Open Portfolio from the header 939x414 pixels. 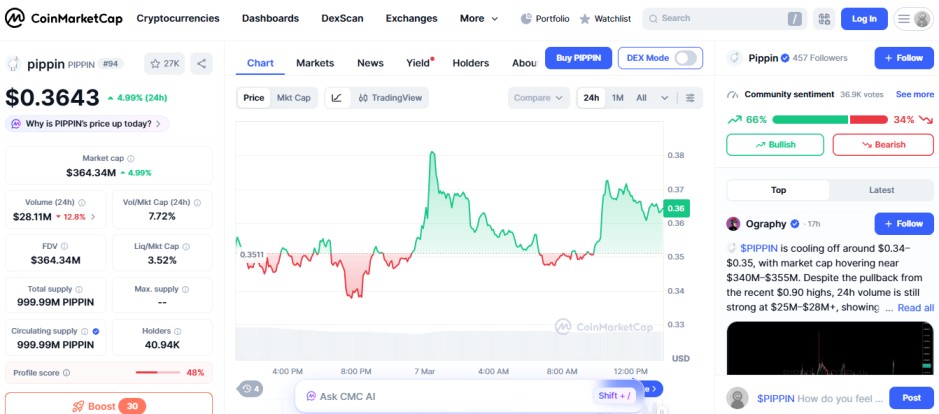tap(545, 18)
